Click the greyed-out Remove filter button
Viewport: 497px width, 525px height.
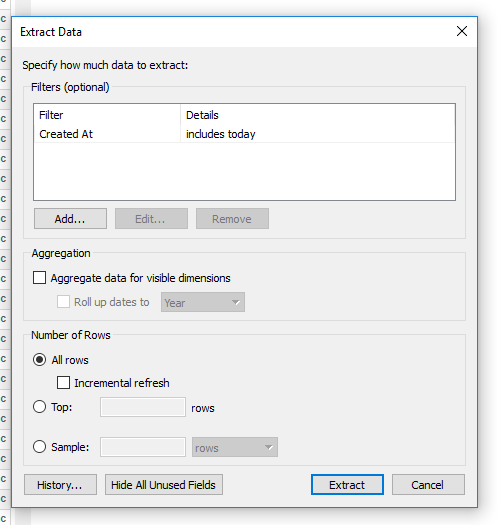tap(232, 219)
